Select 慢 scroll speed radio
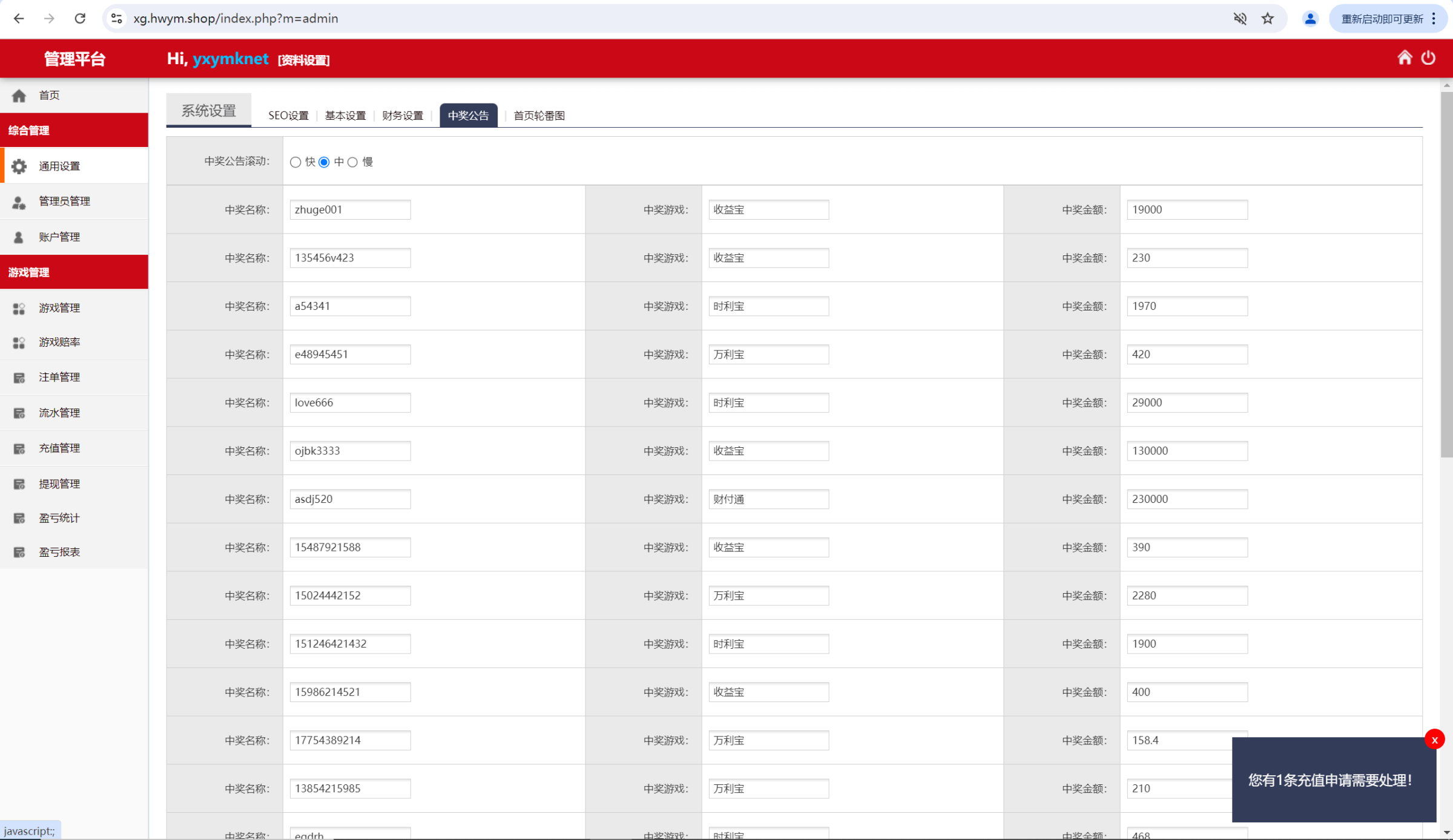This screenshot has width=1453, height=840. (353, 162)
